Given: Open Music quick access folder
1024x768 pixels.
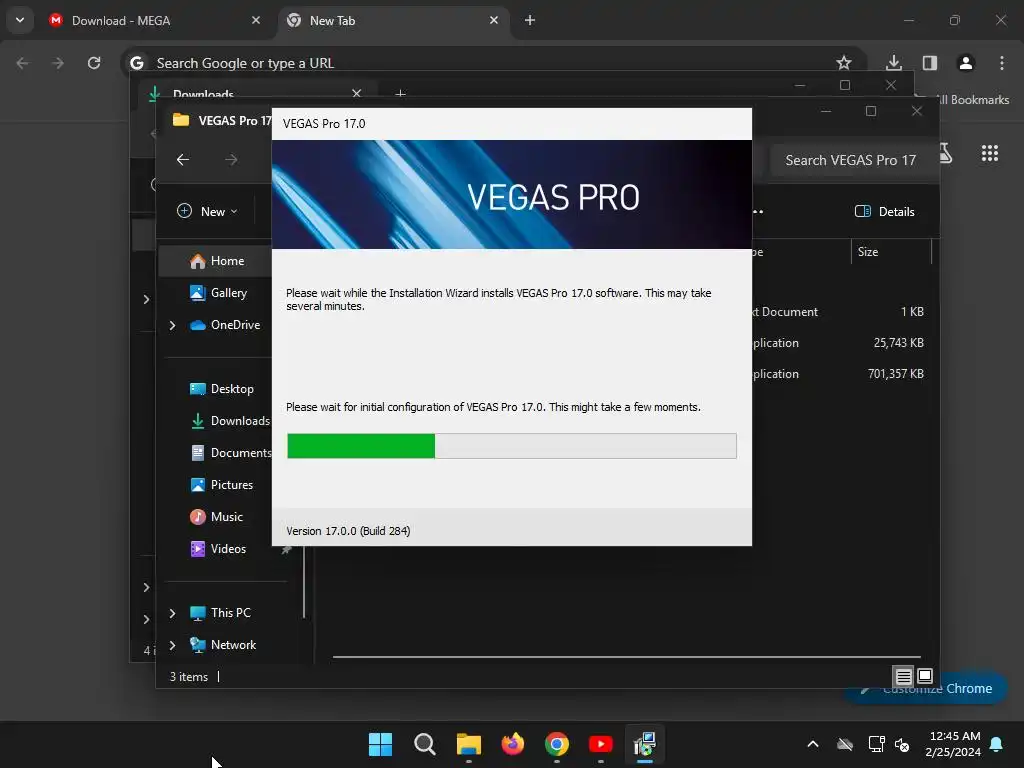Looking at the screenshot, I should coord(226,517).
